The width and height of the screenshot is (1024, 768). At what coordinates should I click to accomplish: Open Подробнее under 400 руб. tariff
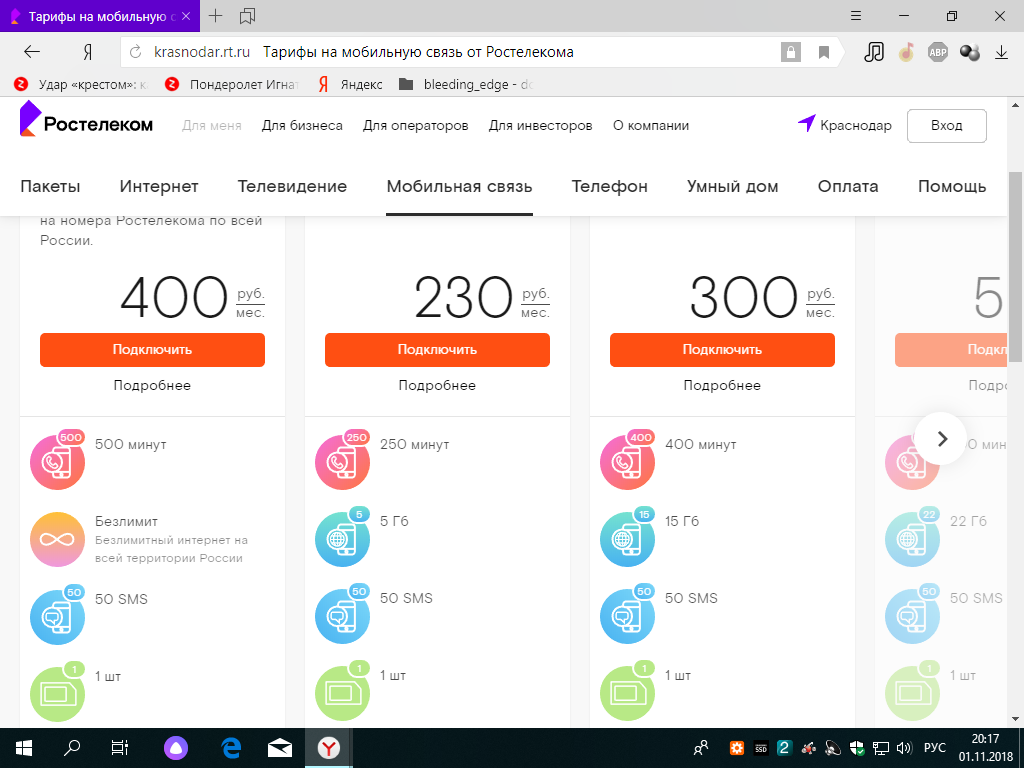152,385
